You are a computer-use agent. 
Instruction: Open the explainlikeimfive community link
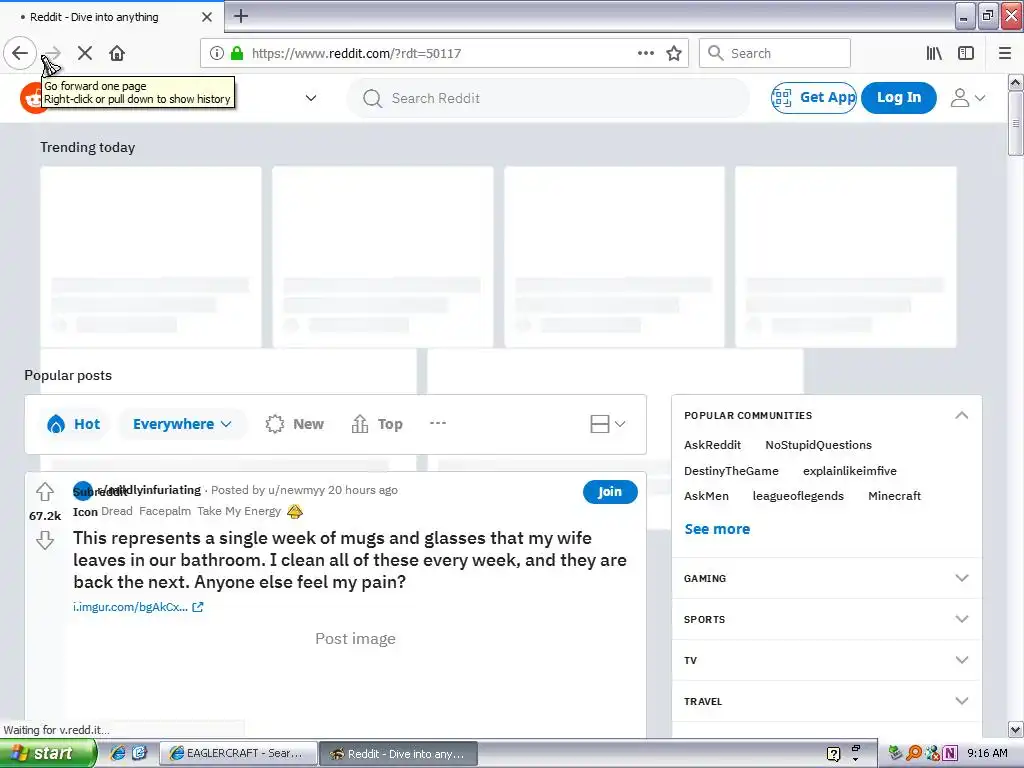850,471
